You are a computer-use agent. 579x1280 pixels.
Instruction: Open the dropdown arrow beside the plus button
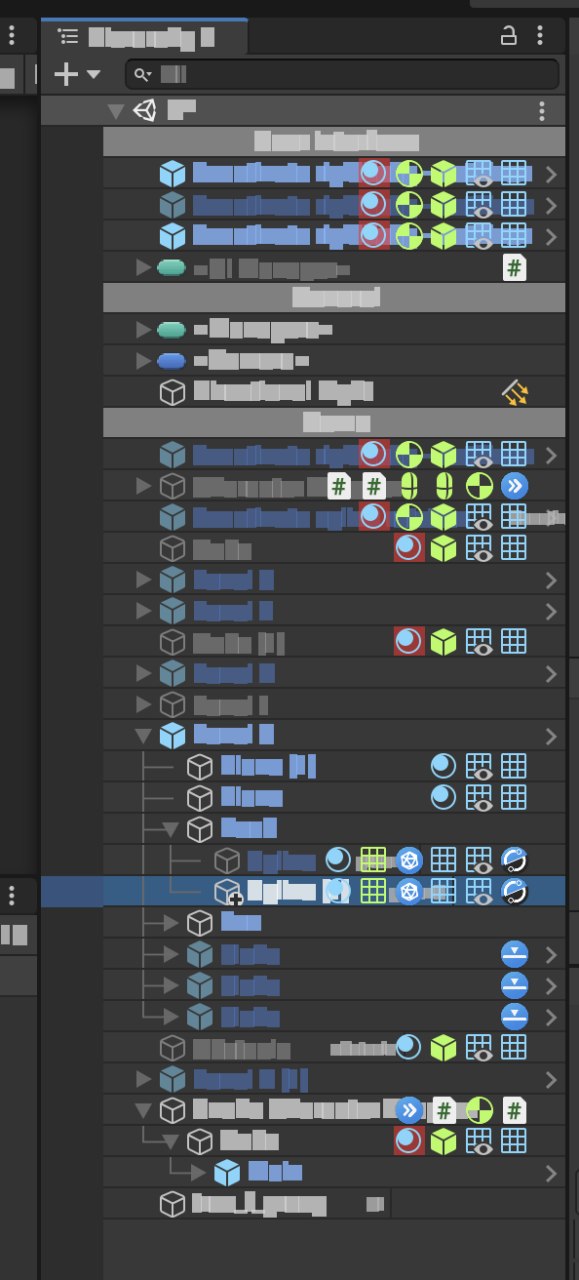point(94,74)
